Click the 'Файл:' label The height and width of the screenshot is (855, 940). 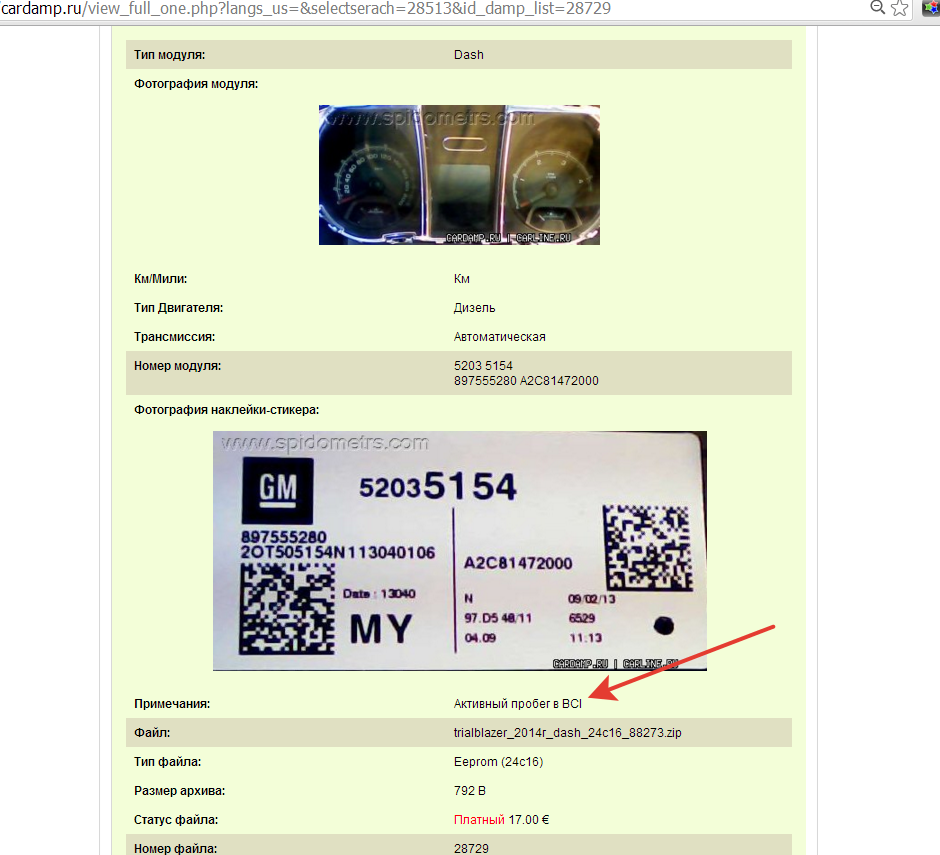(x=152, y=733)
